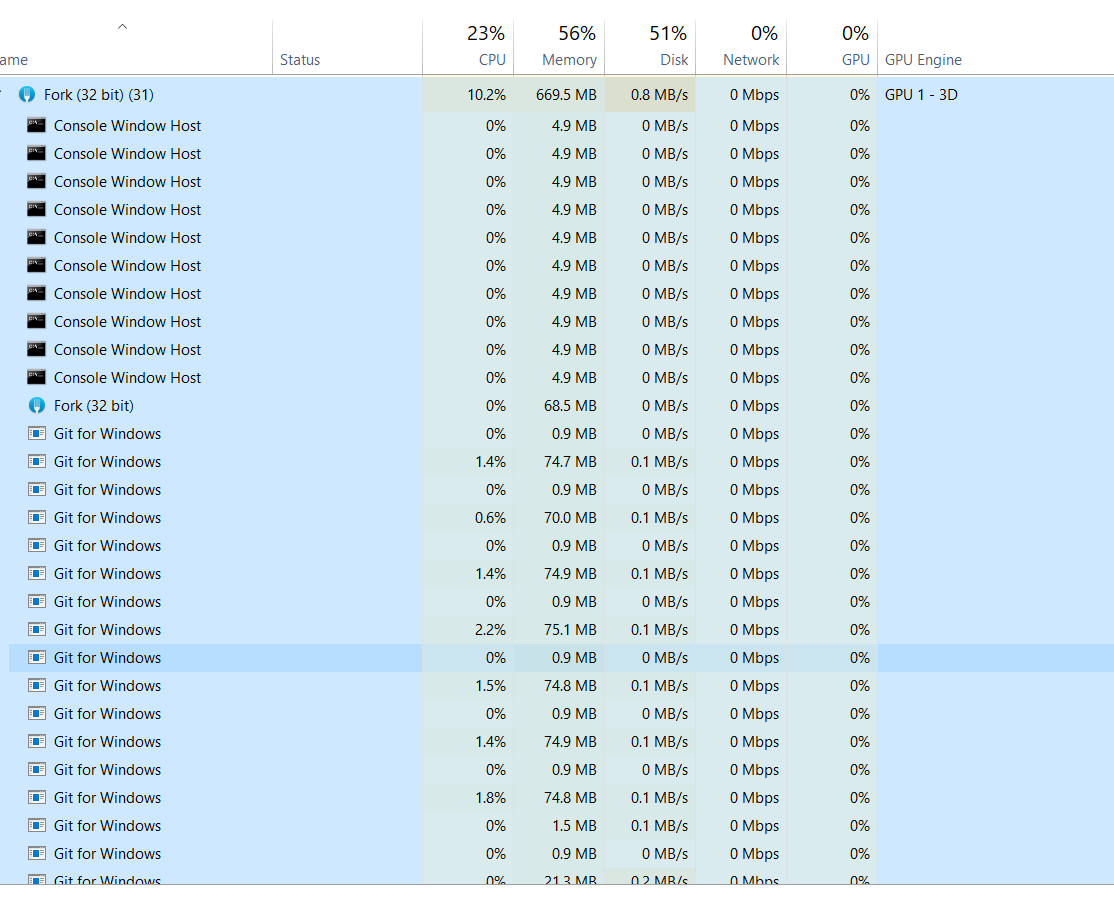This screenshot has width=1114, height=901.
Task: Click the Git for Windows icon in the 1.5% CPU row
Action: coord(37,686)
